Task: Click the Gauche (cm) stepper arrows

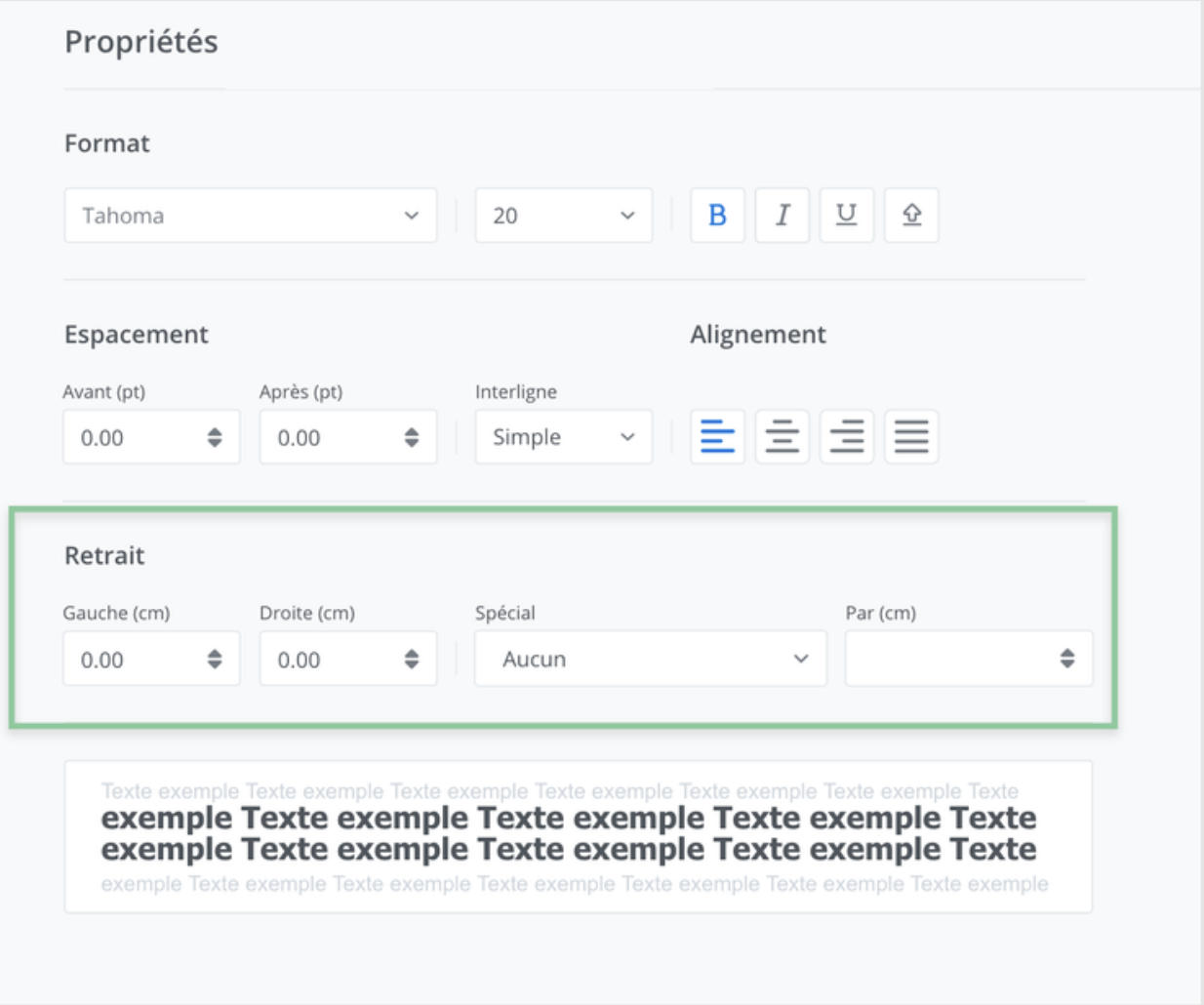Action: (x=215, y=659)
